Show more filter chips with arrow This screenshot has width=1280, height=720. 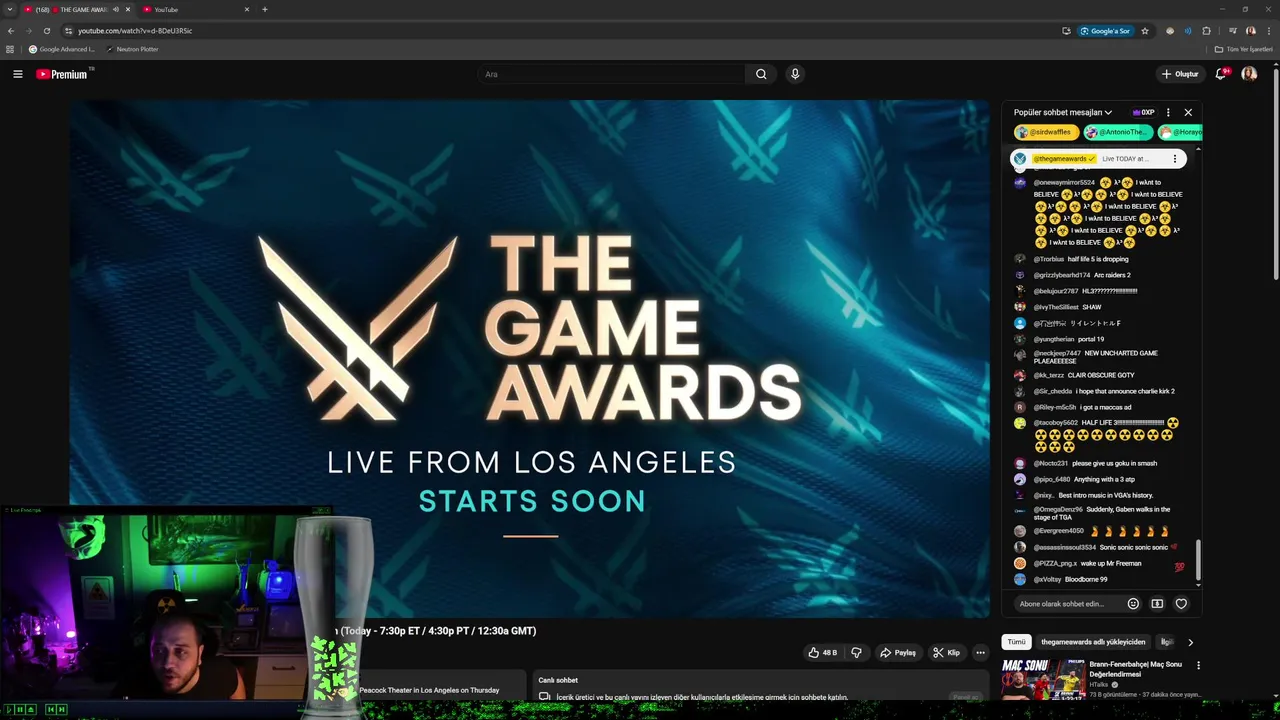[x=1190, y=642]
